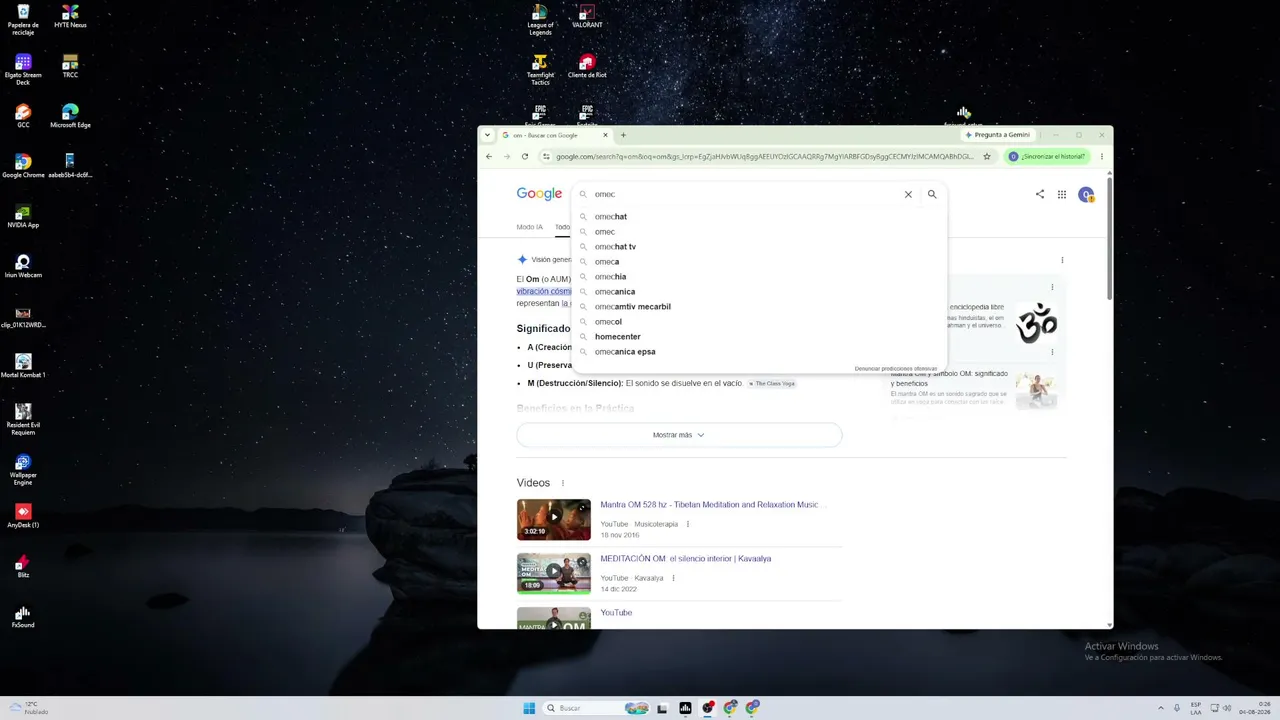Launch AnyDesk (1) from the desktop
The height and width of the screenshot is (720, 1280).
23,516
